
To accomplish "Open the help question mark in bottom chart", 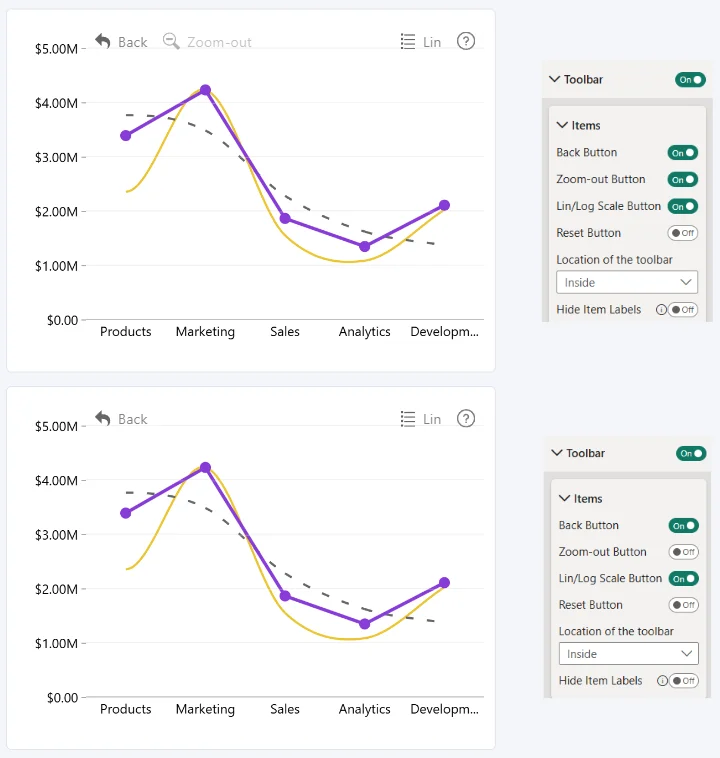I will click(x=466, y=418).
